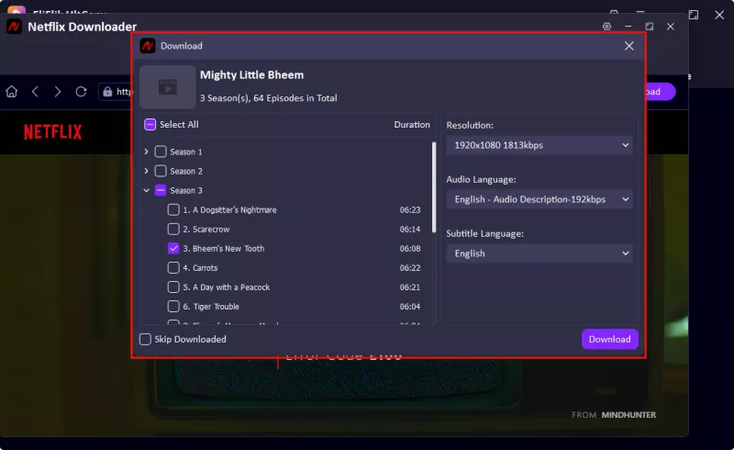
Task: Open the Audio Language dropdown
Action: (539, 199)
